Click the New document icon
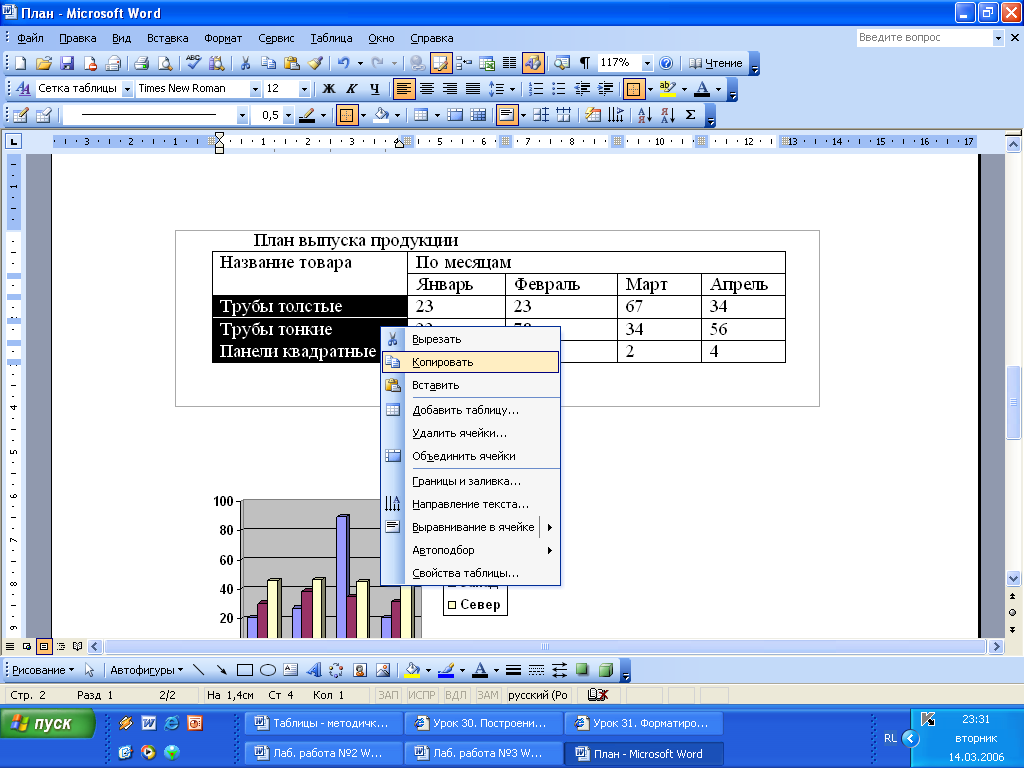Image resolution: width=1024 pixels, height=768 pixels. (x=20, y=63)
